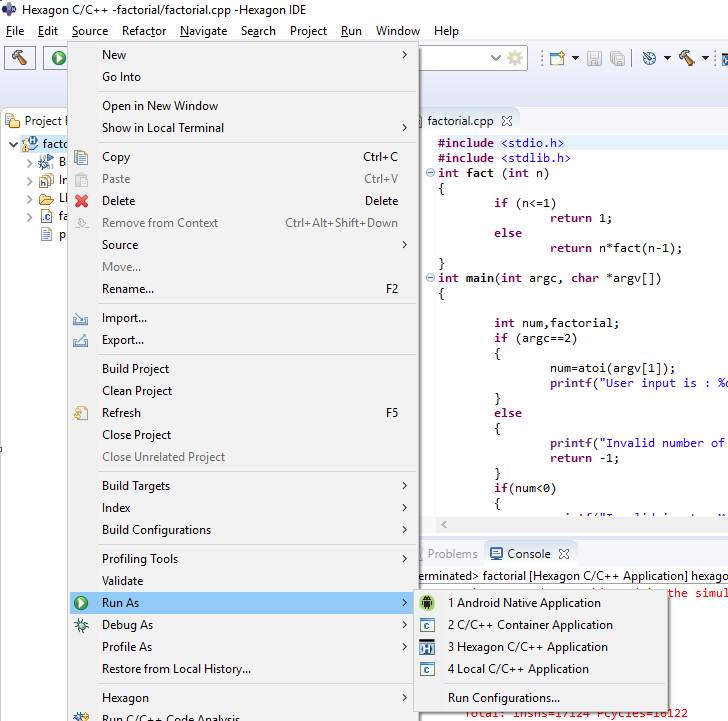This screenshot has width=728, height=721.
Task: Open the New file dropdown arrow
Action: [x=575, y=58]
